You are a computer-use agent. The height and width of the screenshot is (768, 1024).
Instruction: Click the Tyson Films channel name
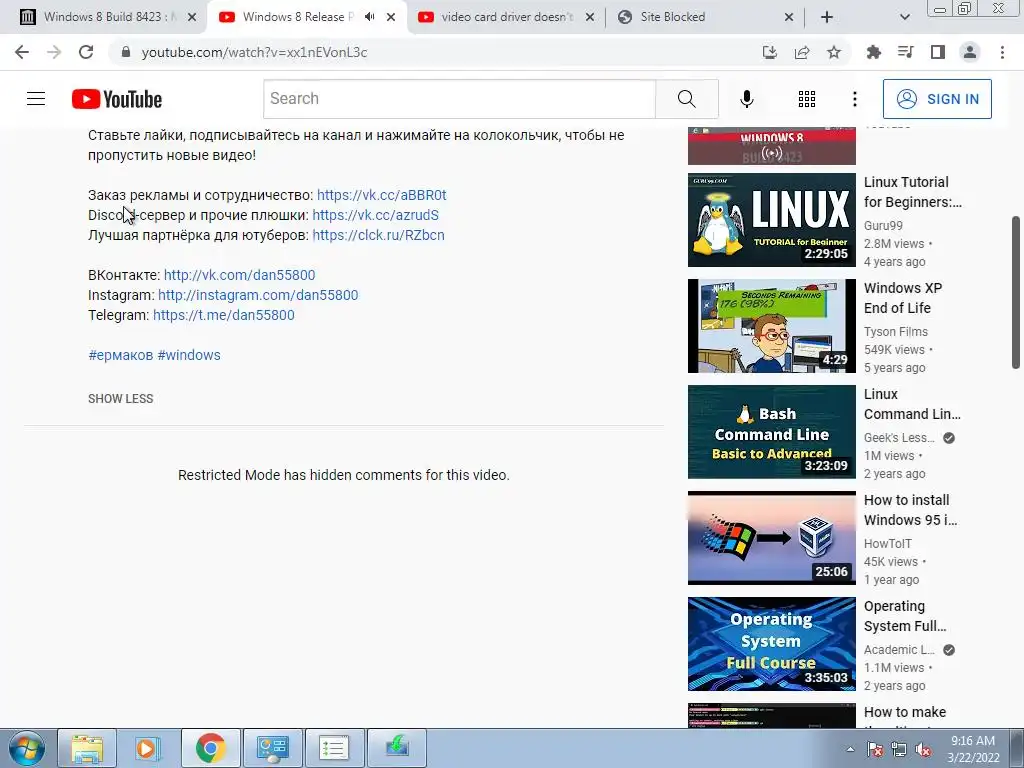tap(895, 332)
